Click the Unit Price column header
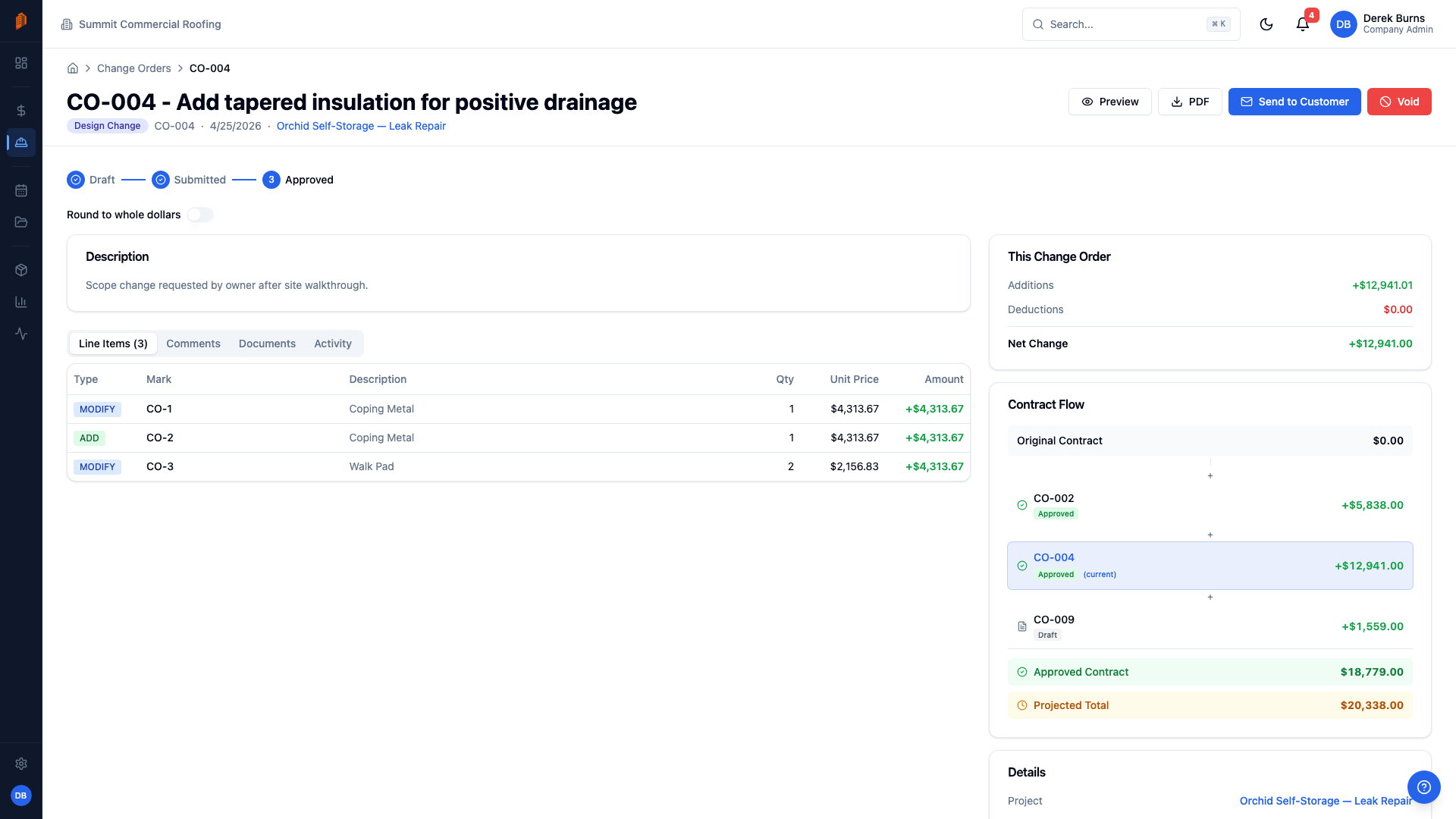The height and width of the screenshot is (819, 1456). [x=854, y=379]
